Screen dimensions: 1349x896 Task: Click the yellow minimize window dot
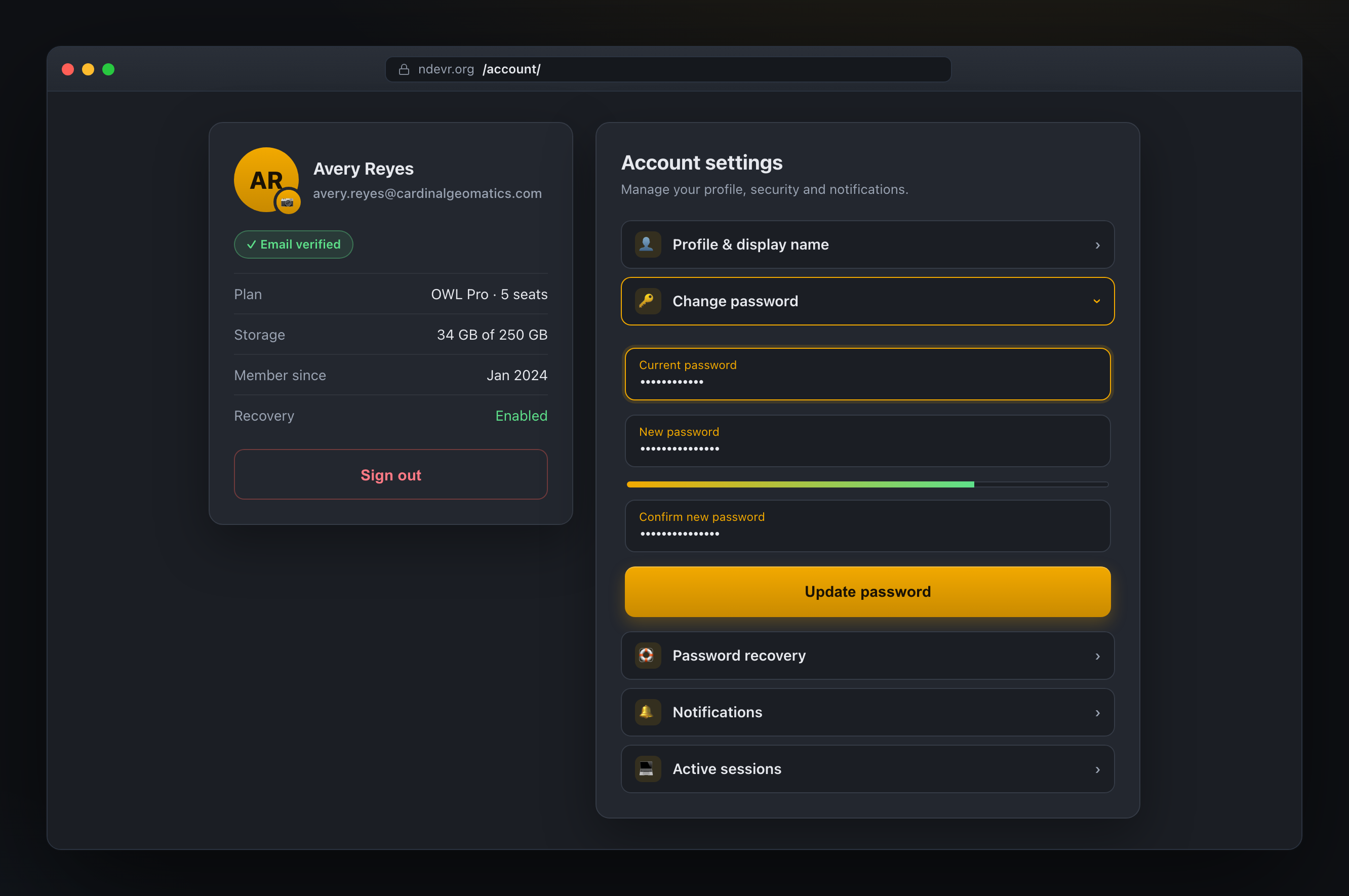click(x=88, y=69)
